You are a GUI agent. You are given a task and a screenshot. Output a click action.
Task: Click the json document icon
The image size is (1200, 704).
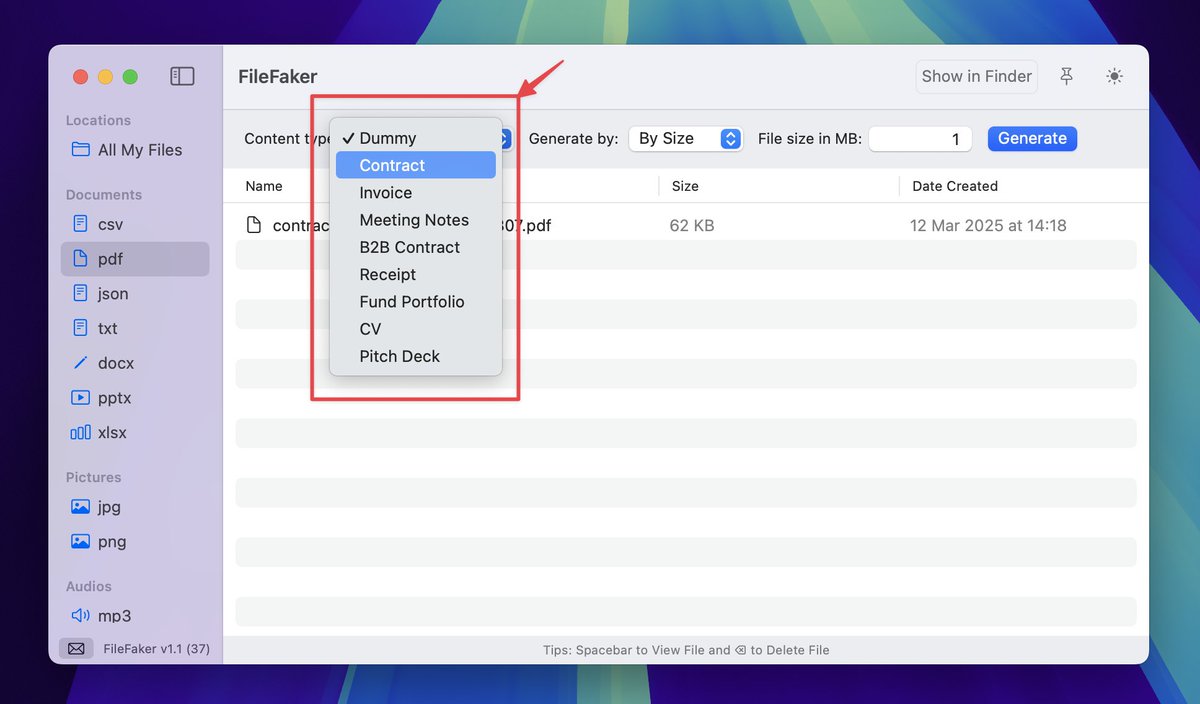click(81, 294)
